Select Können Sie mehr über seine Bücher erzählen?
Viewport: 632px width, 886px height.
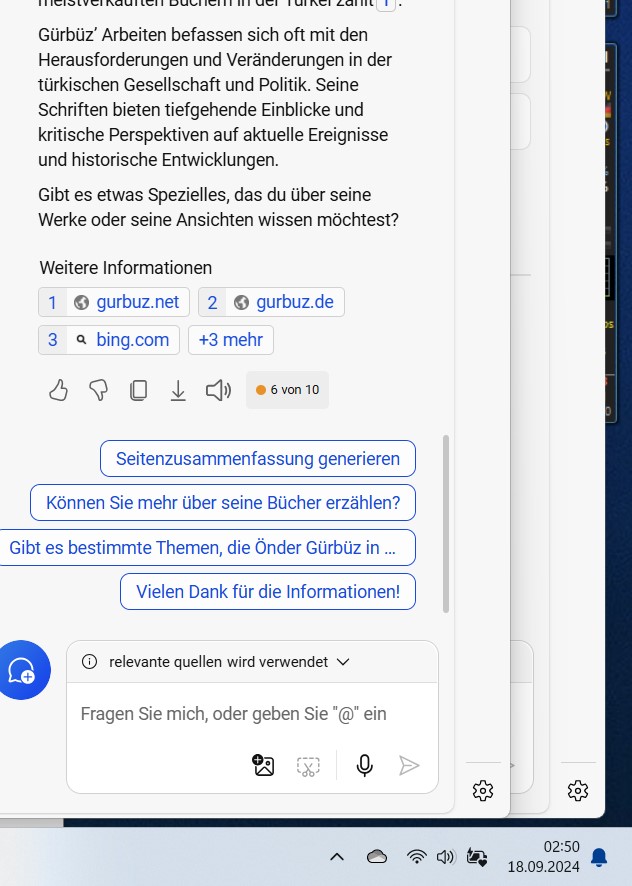223,503
